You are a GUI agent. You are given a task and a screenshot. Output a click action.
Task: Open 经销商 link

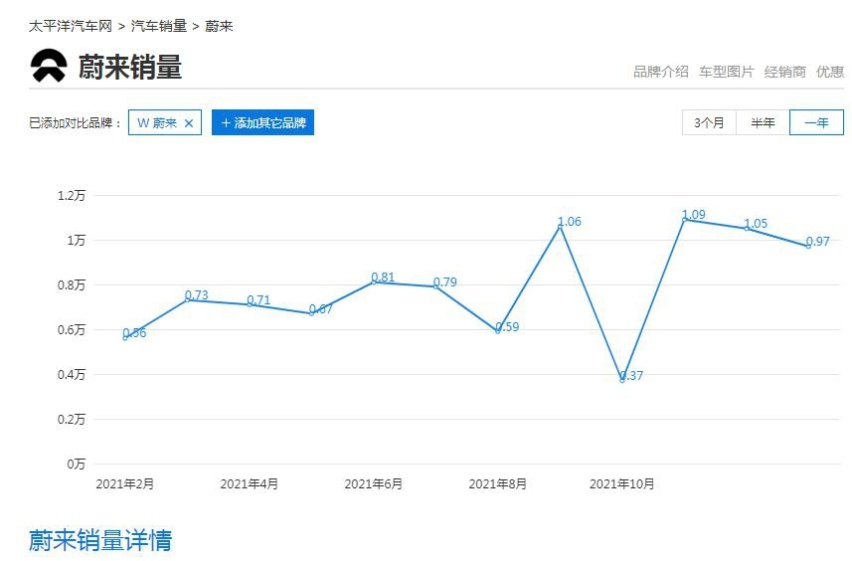785,71
